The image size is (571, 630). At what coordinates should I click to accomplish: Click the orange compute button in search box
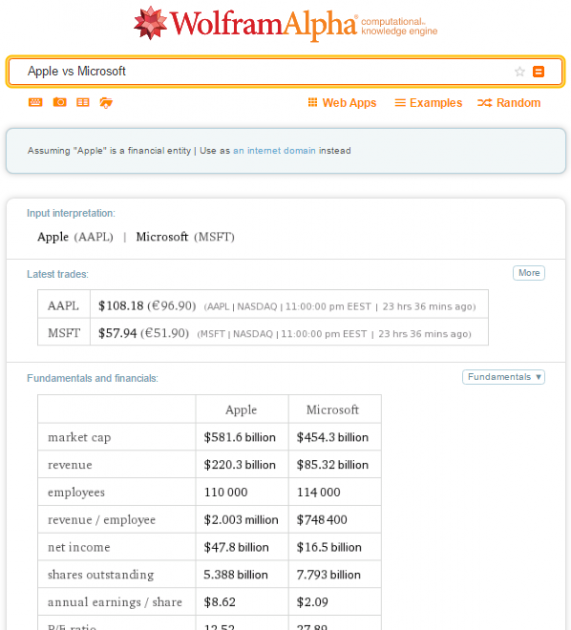click(538, 72)
